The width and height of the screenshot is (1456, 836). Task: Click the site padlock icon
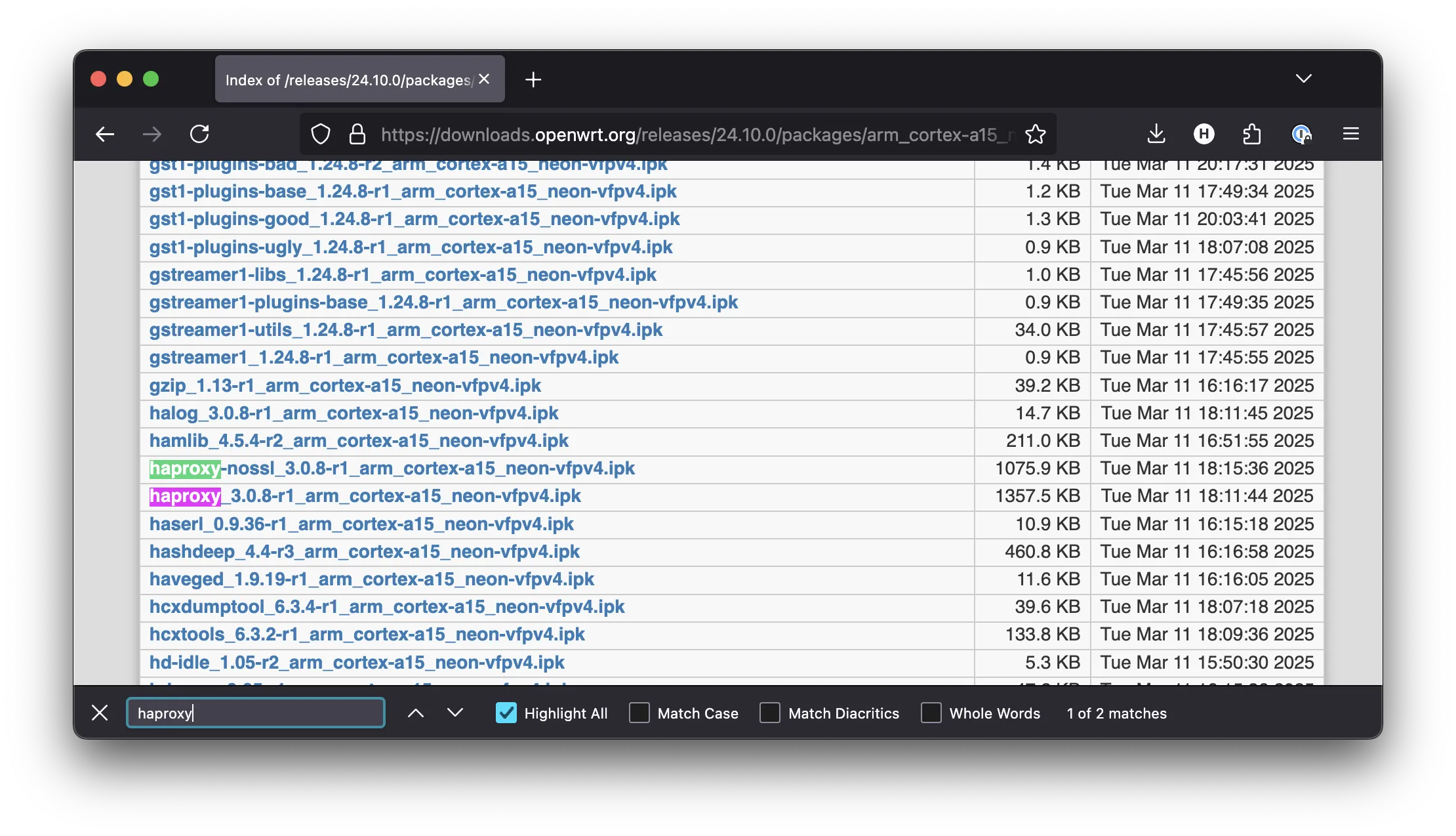pos(357,135)
